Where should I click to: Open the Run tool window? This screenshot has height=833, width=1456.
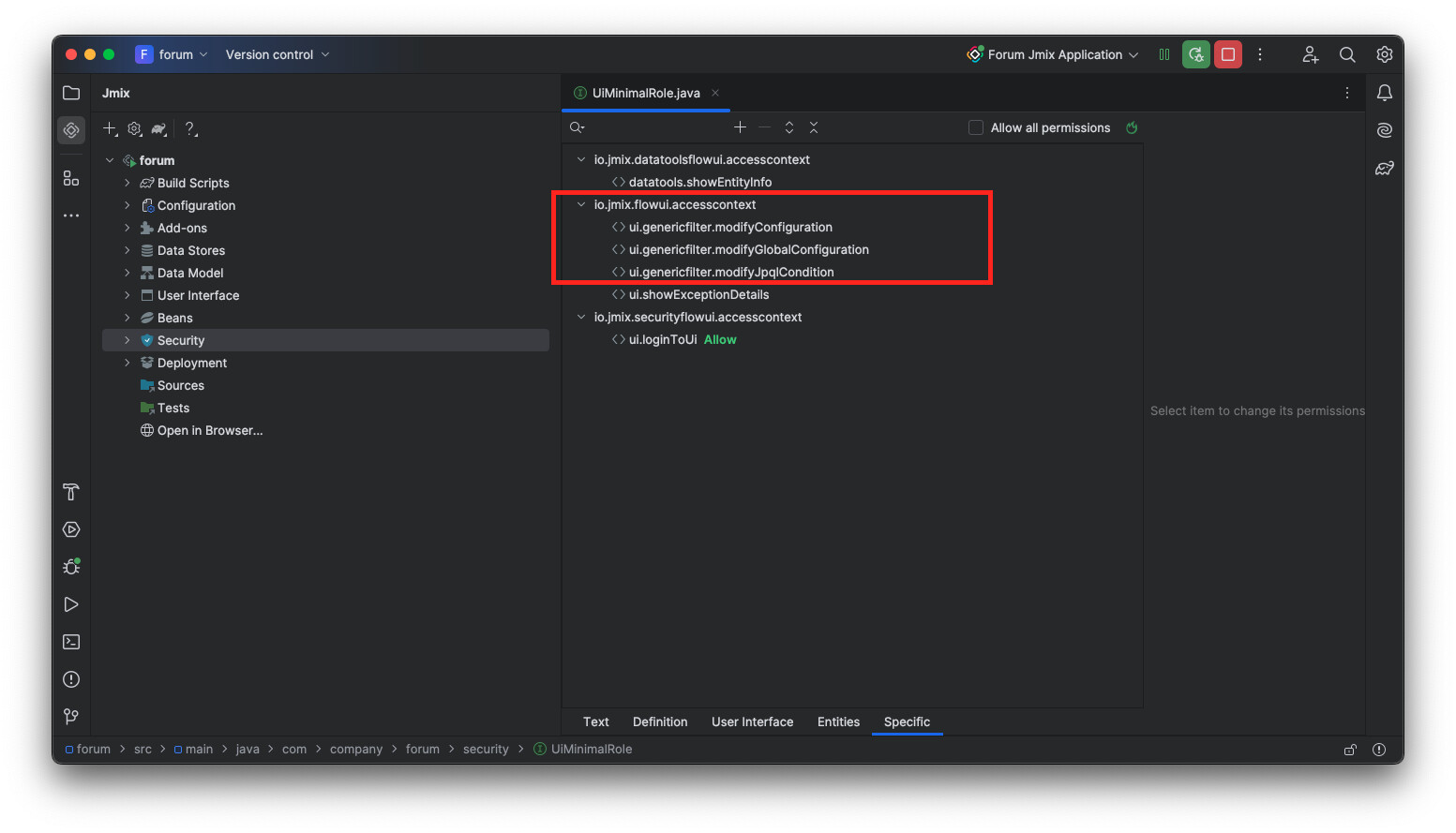[71, 604]
